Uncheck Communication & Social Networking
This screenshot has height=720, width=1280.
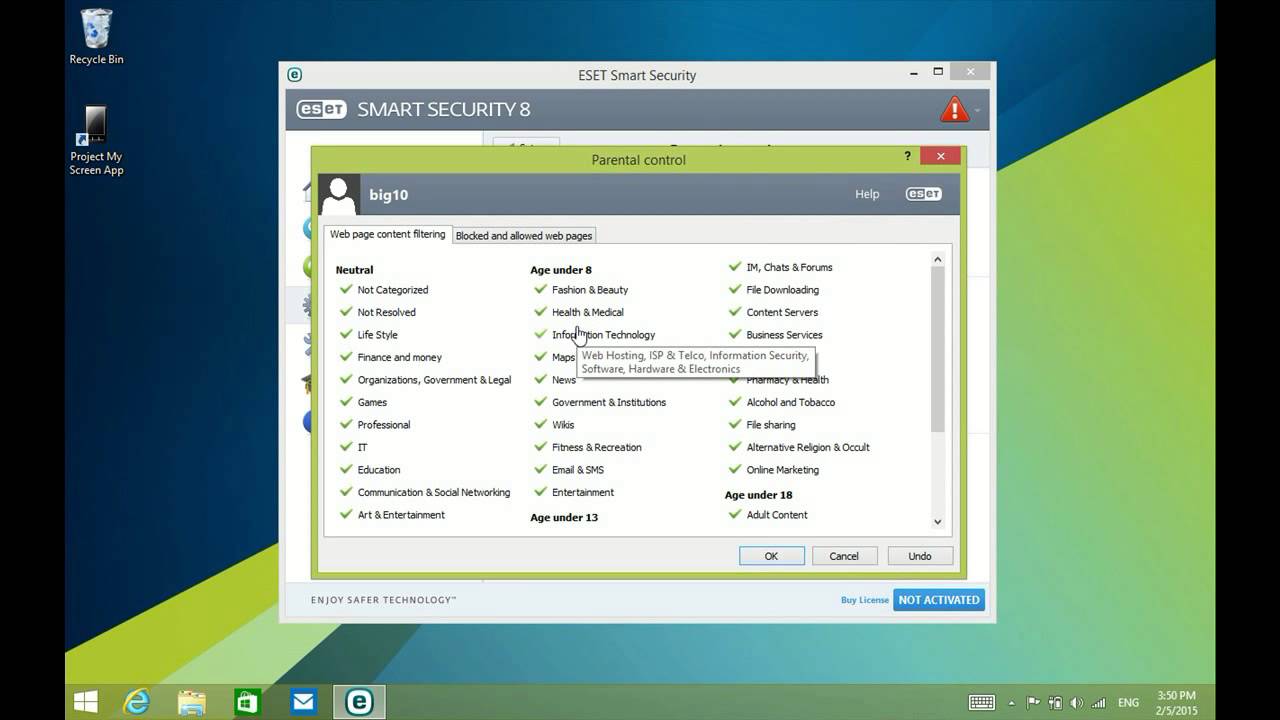click(x=346, y=492)
